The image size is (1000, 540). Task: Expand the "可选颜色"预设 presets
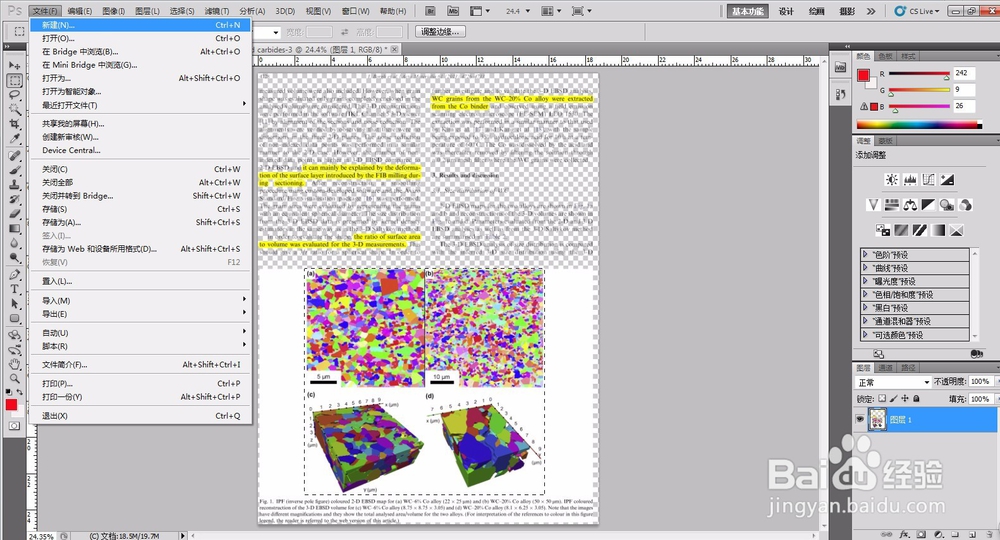[865, 335]
